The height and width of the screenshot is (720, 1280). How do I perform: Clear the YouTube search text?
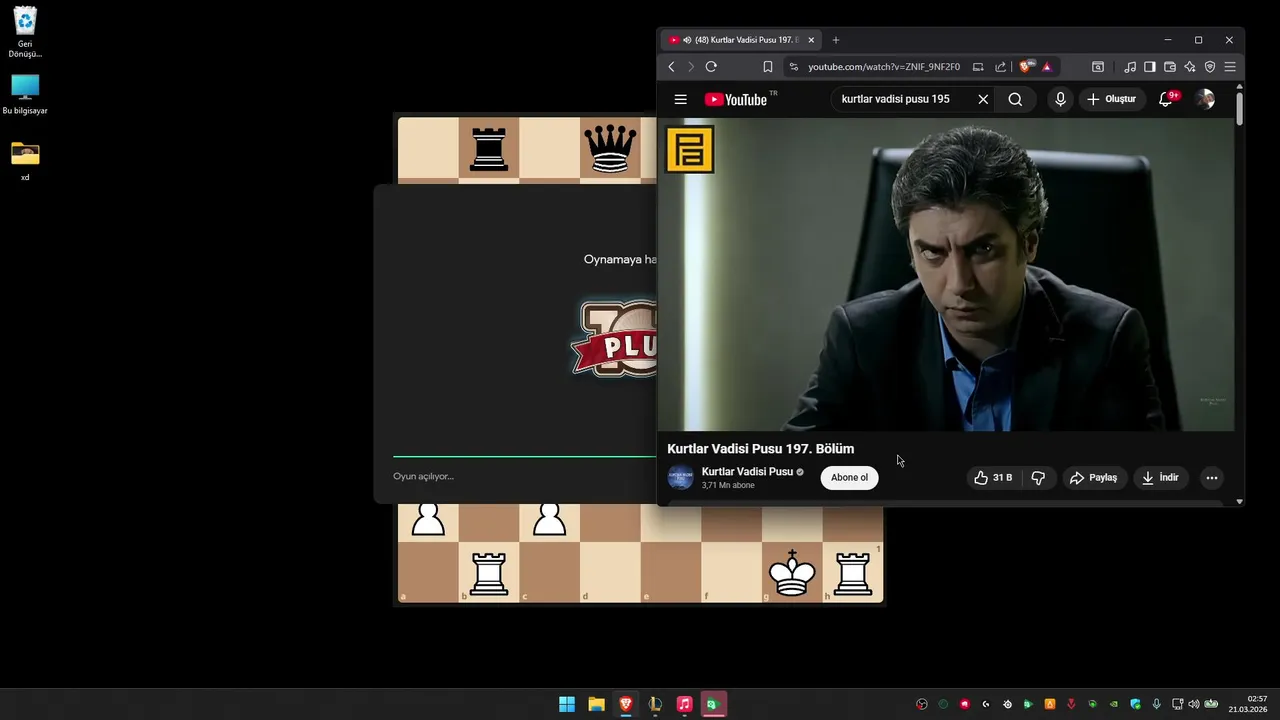click(983, 99)
